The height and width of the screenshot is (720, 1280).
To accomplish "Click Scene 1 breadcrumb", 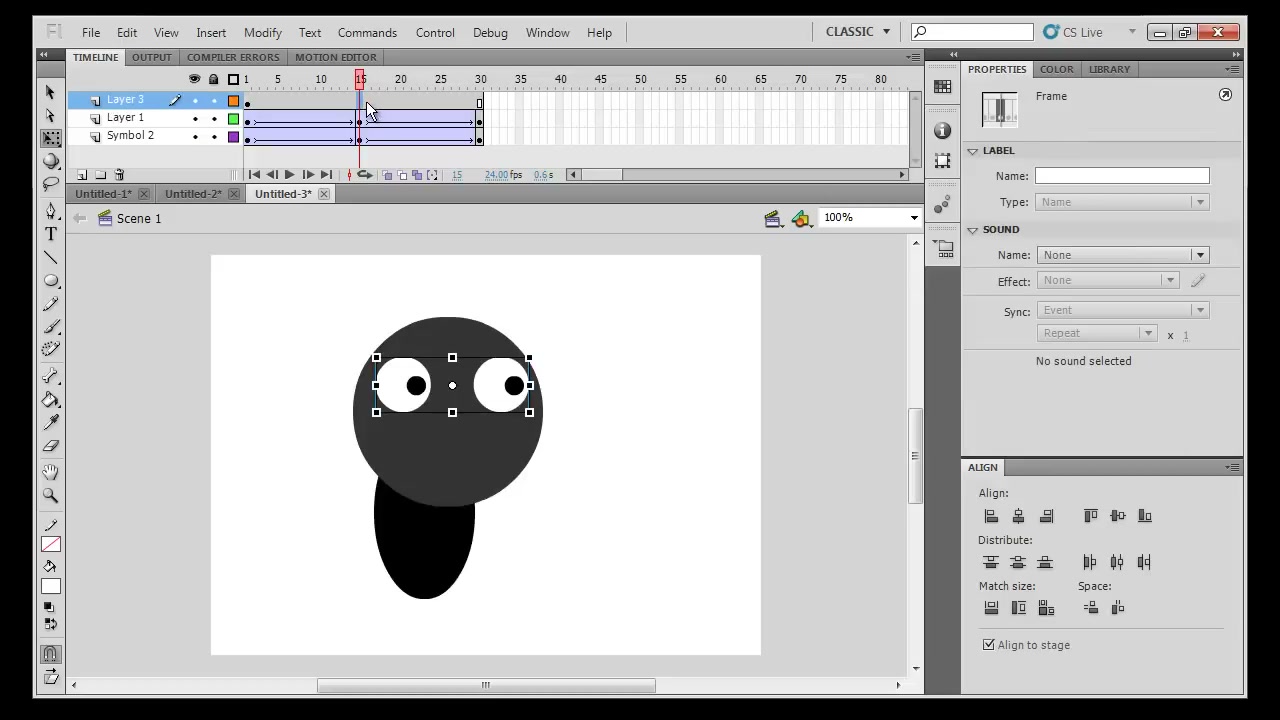I will pos(139,218).
